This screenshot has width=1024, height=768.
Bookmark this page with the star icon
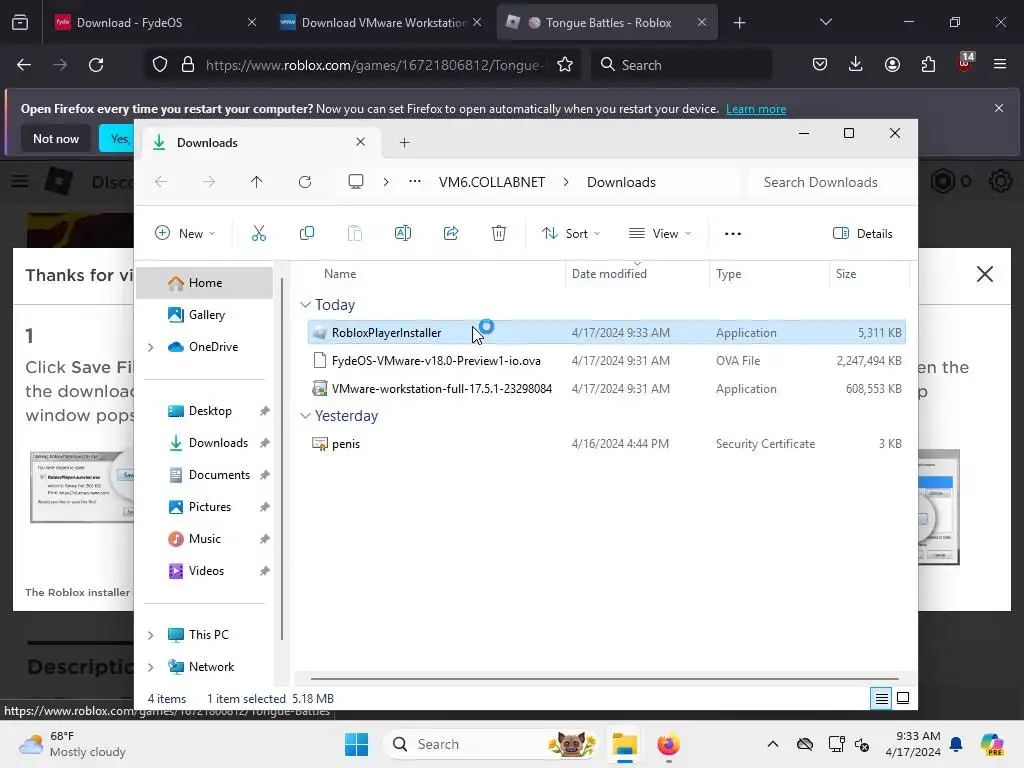click(565, 65)
